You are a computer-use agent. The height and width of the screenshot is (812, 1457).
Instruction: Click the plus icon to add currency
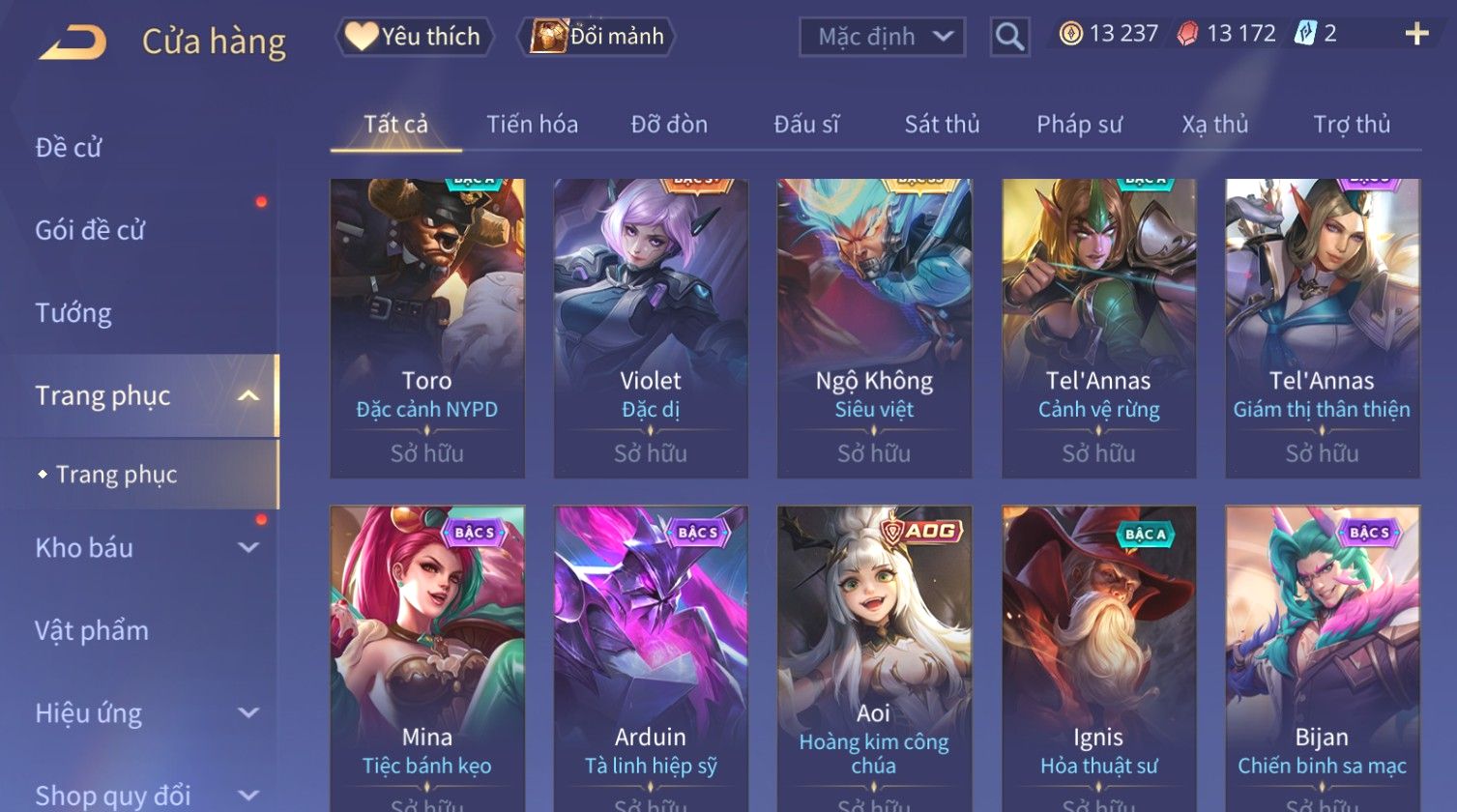point(1416,34)
